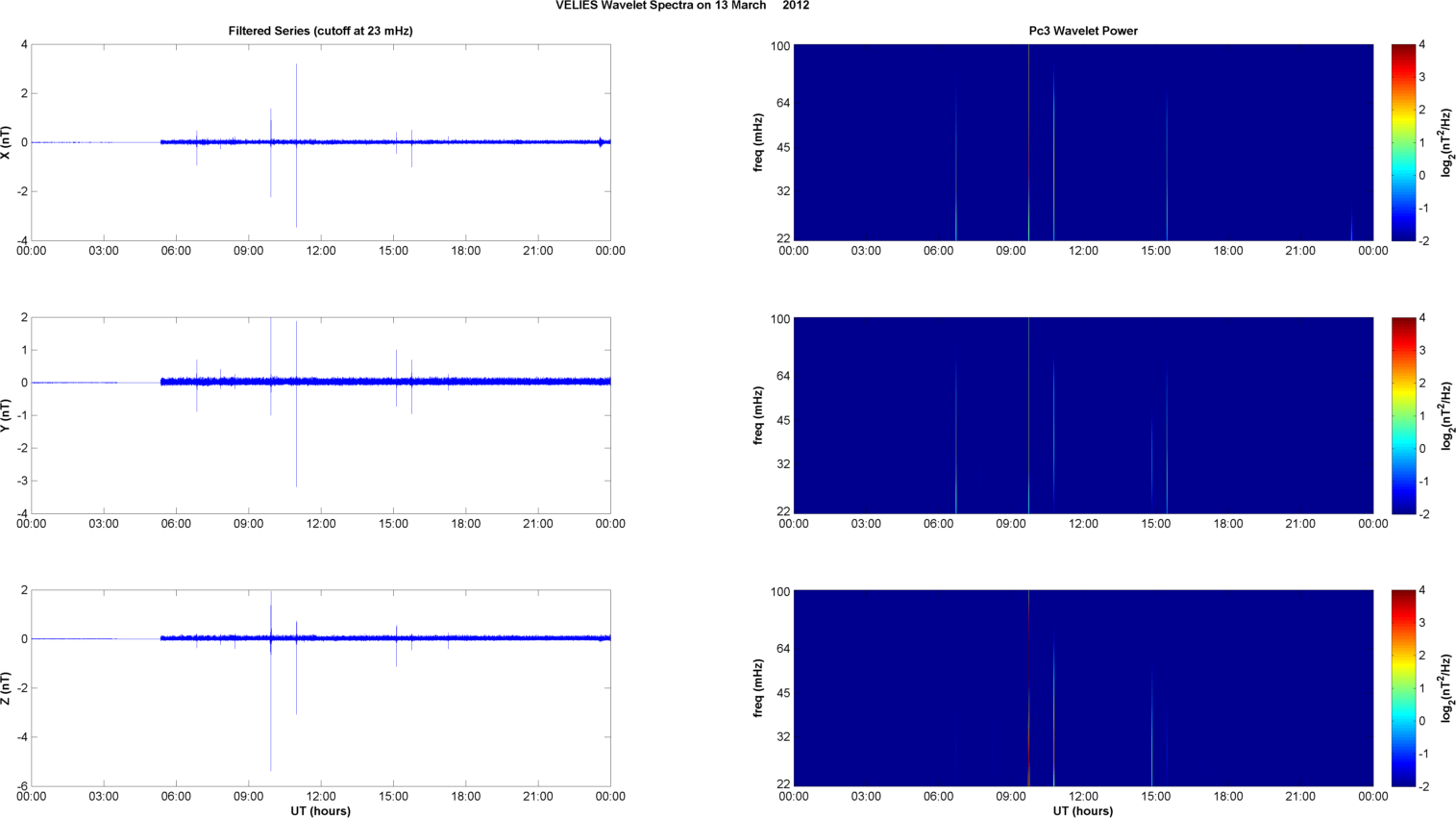This screenshot has height=818, width=1456.
Task: Click the 'X (nT)' axis label
Action: 7,142
